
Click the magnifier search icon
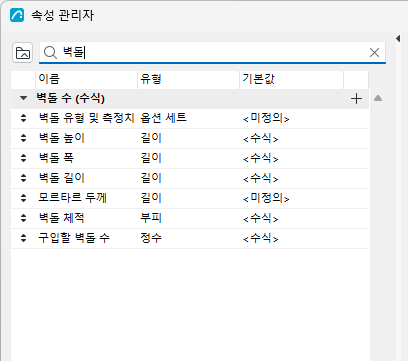click(x=50, y=52)
